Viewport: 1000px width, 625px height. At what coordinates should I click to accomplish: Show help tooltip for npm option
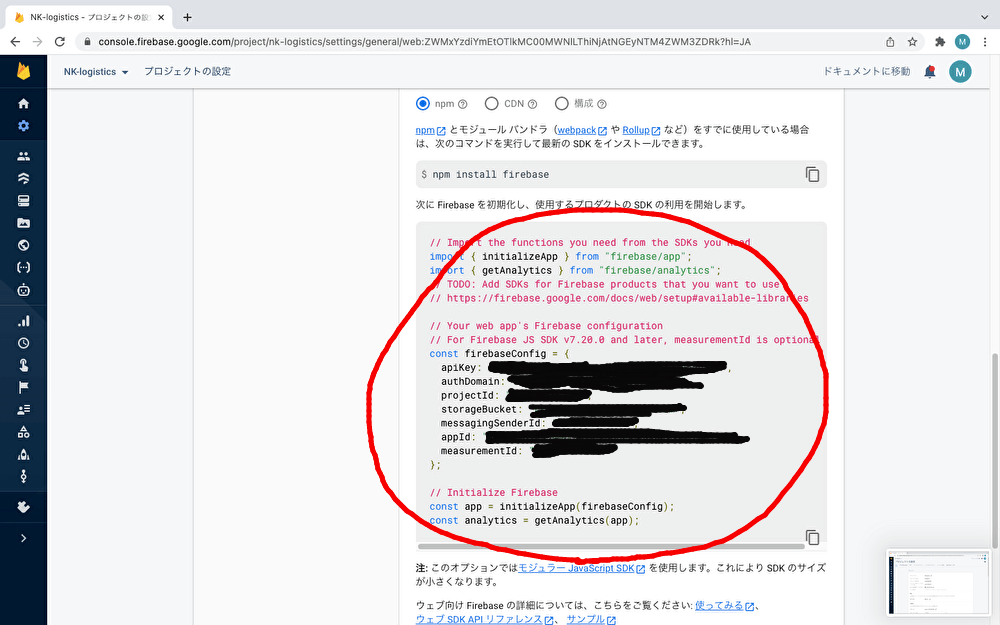pyautogui.click(x=463, y=104)
